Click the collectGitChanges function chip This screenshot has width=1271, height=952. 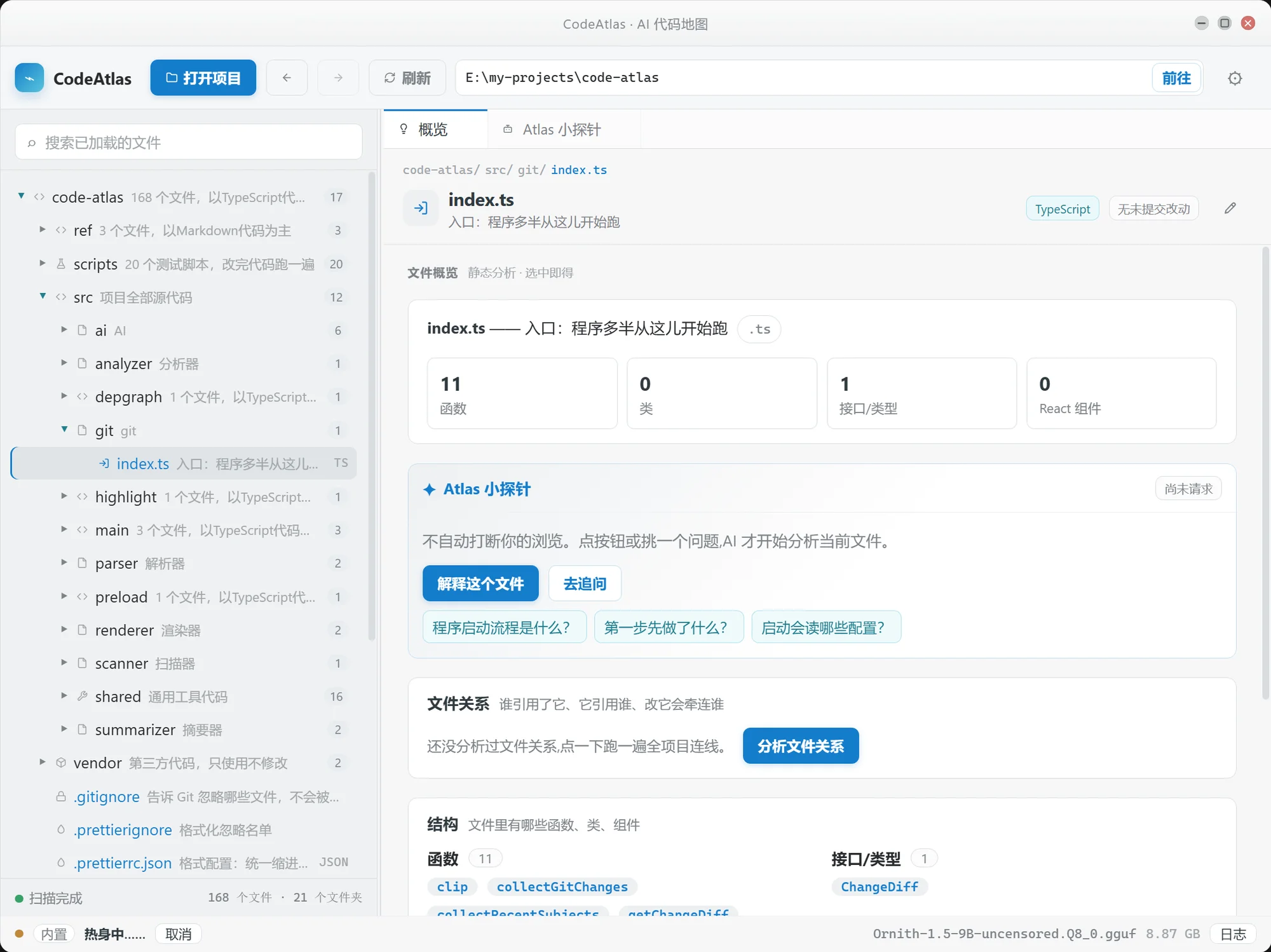562,887
